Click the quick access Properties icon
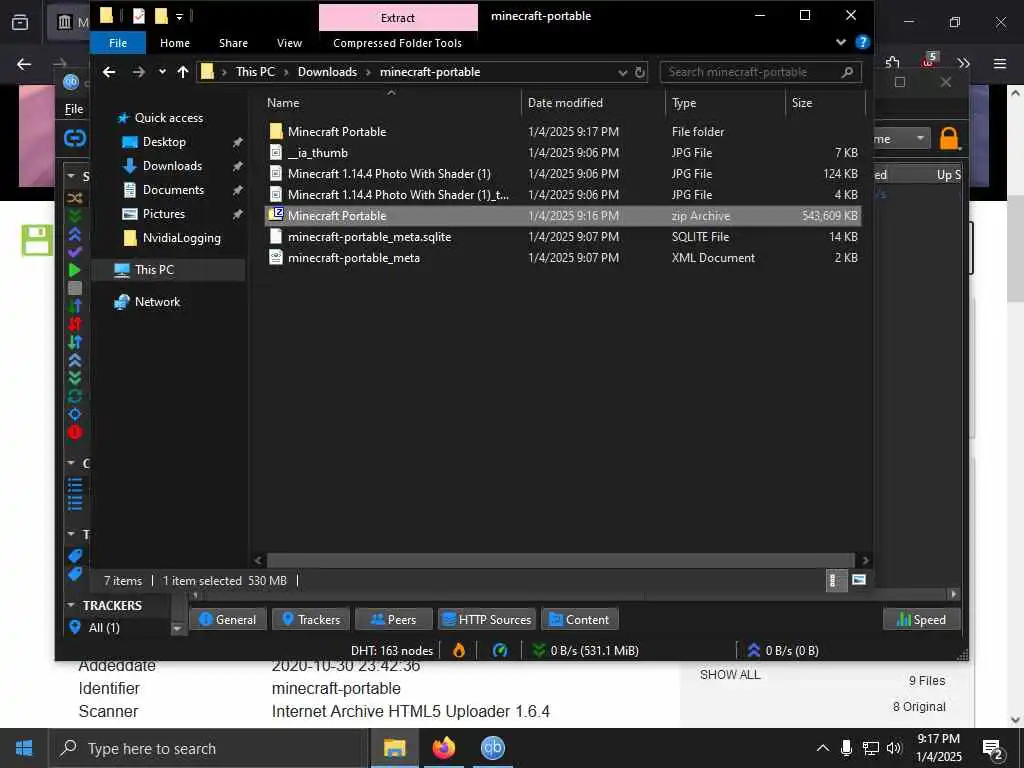 tap(138, 16)
